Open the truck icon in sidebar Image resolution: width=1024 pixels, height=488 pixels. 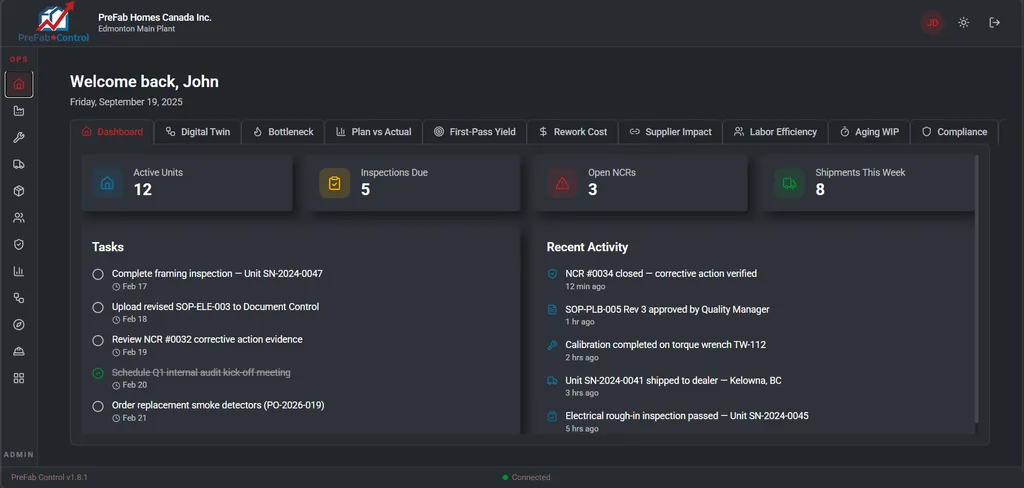coord(19,165)
